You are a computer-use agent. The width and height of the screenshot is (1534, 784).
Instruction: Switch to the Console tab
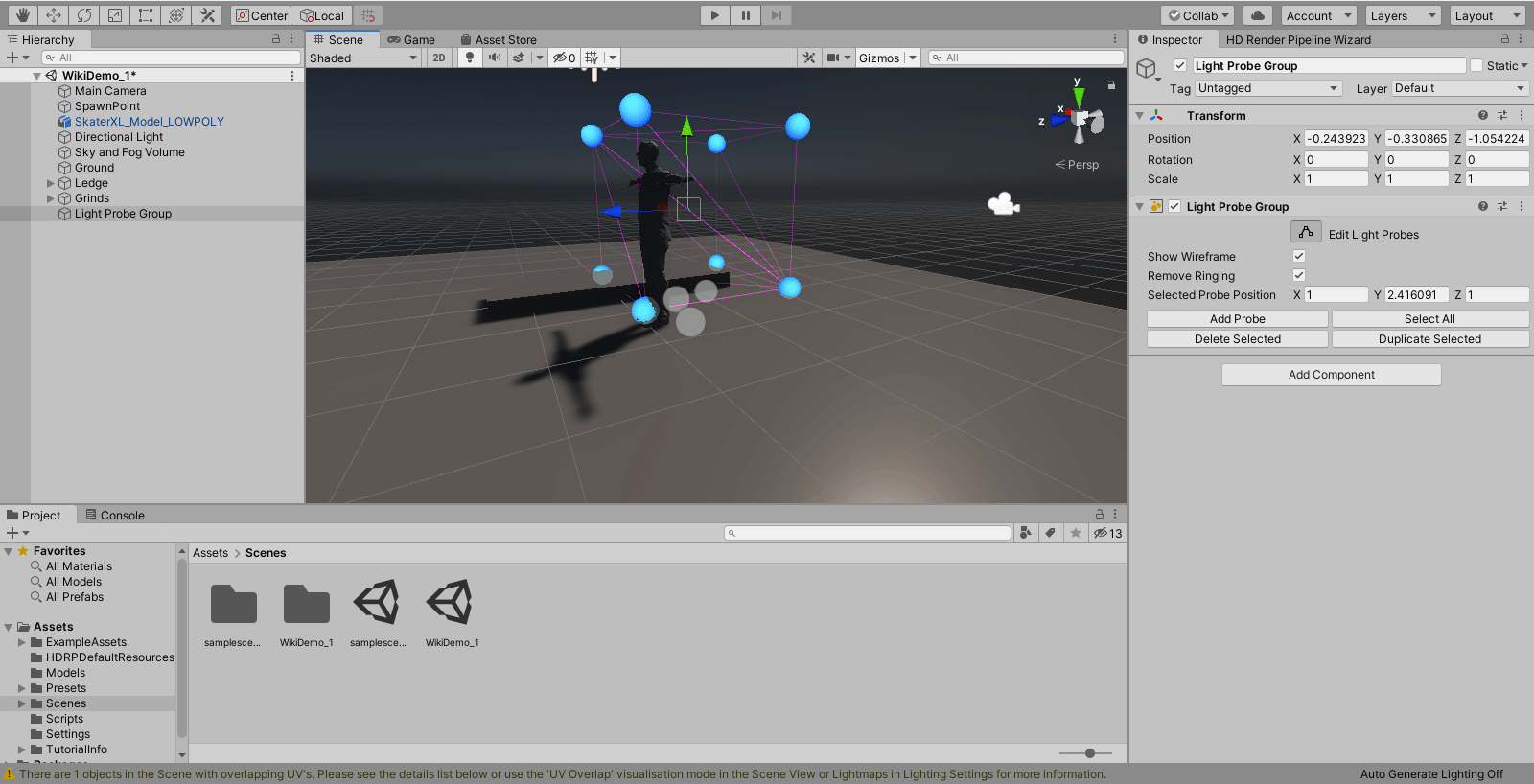(x=115, y=515)
